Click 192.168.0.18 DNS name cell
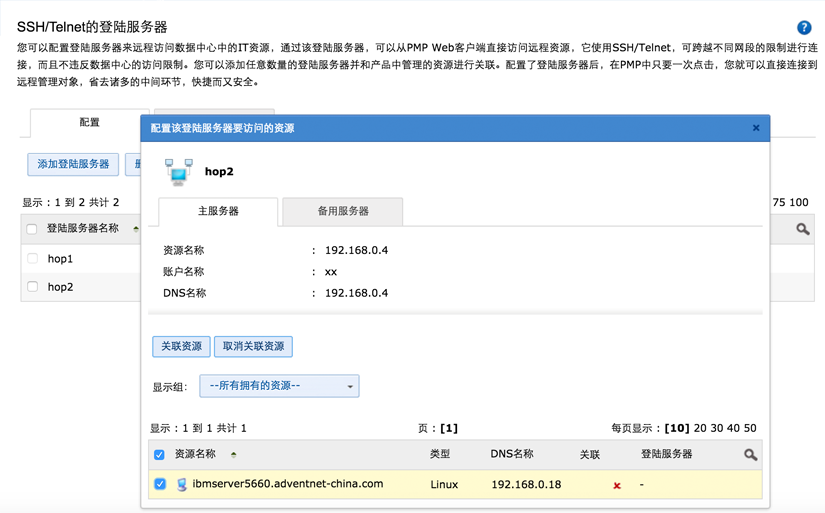This screenshot has width=825, height=513. [x=526, y=485]
